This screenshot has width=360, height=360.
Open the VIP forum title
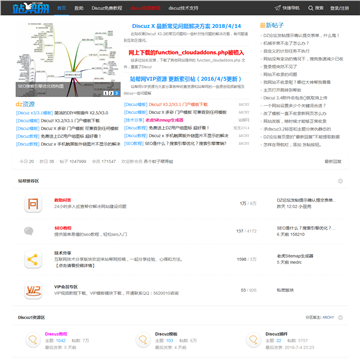click(66, 287)
